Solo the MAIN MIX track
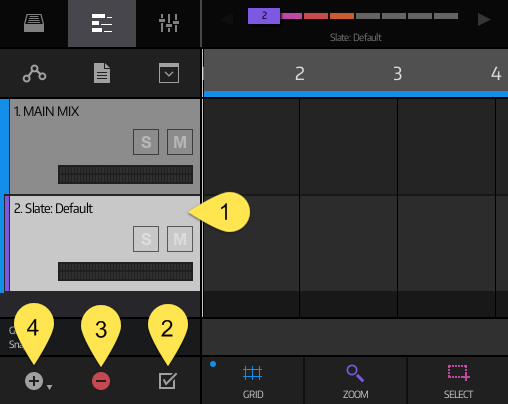Viewport: 508px width, 404px height. pos(146,142)
